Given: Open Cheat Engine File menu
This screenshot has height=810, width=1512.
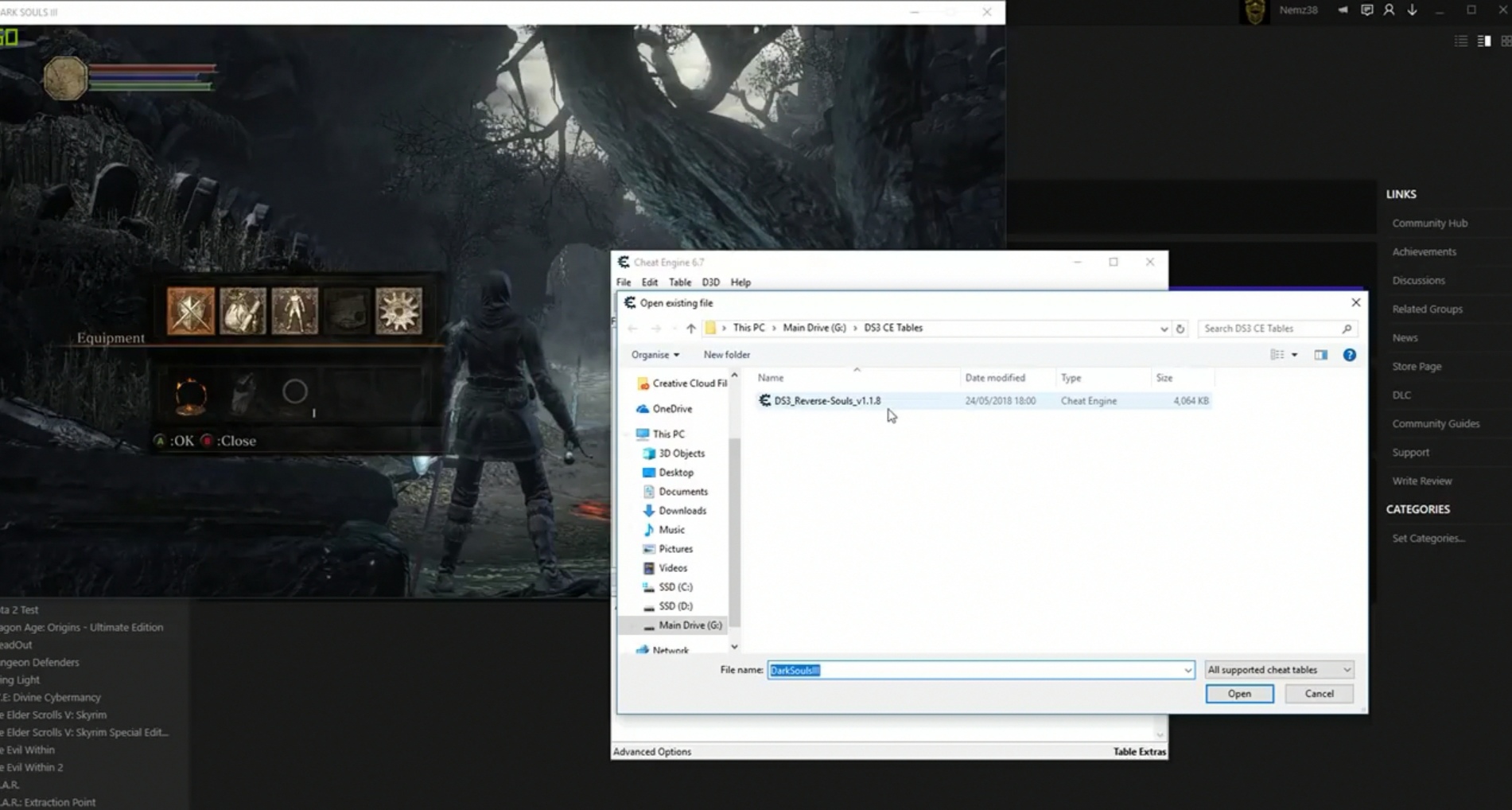Looking at the screenshot, I should (624, 282).
